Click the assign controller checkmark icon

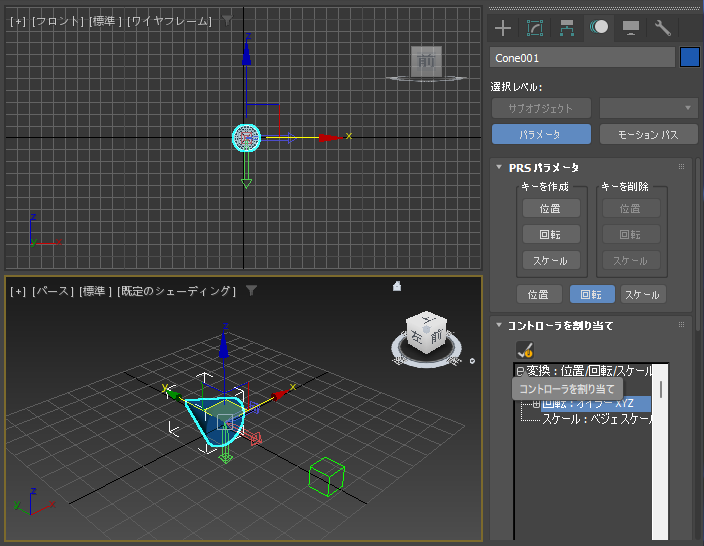pos(524,350)
